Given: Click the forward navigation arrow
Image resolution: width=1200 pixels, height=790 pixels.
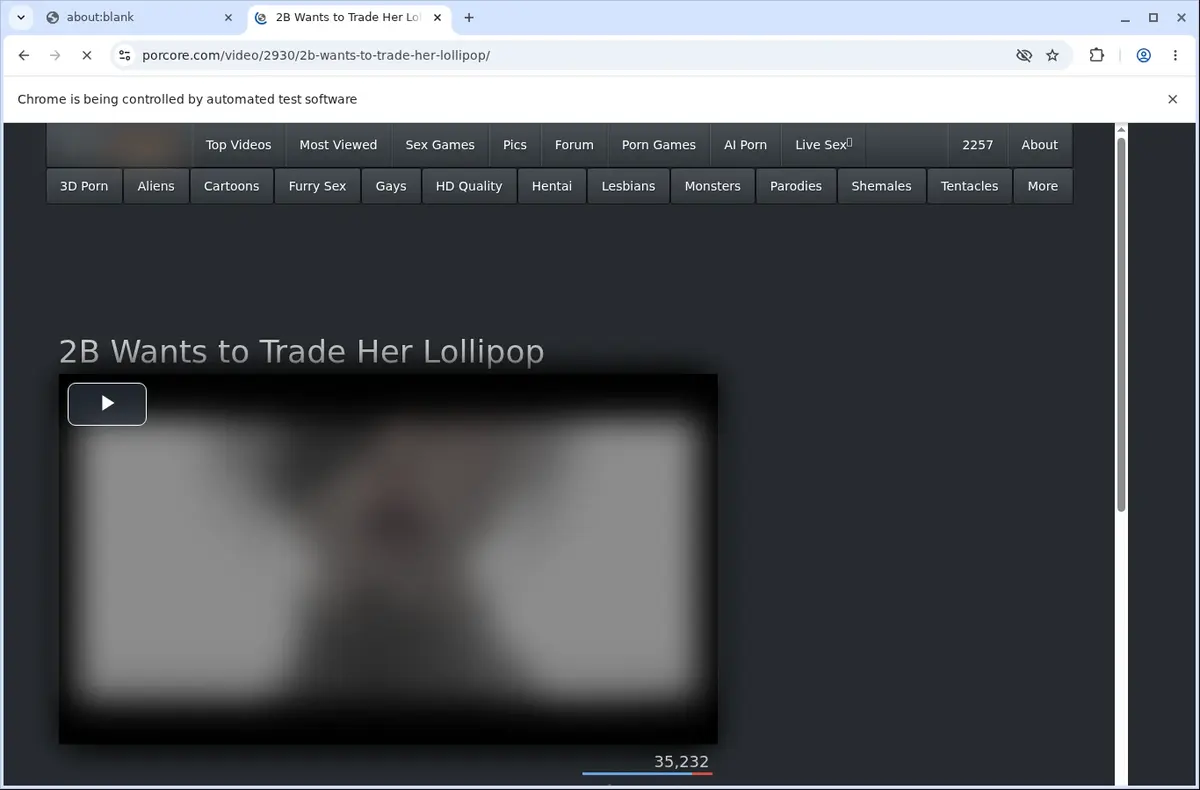Looking at the screenshot, I should (55, 56).
